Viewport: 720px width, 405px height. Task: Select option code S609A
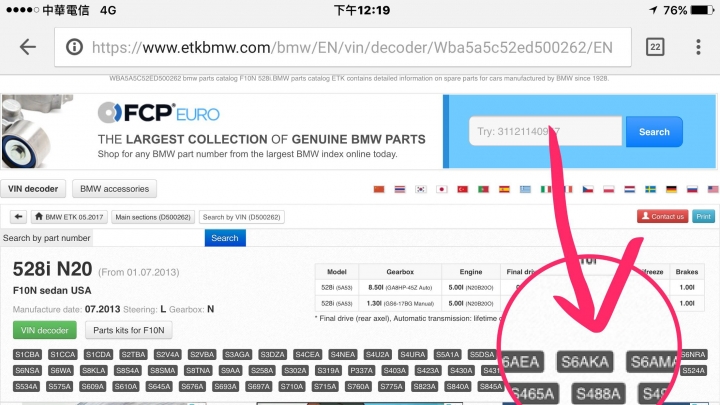[93, 387]
